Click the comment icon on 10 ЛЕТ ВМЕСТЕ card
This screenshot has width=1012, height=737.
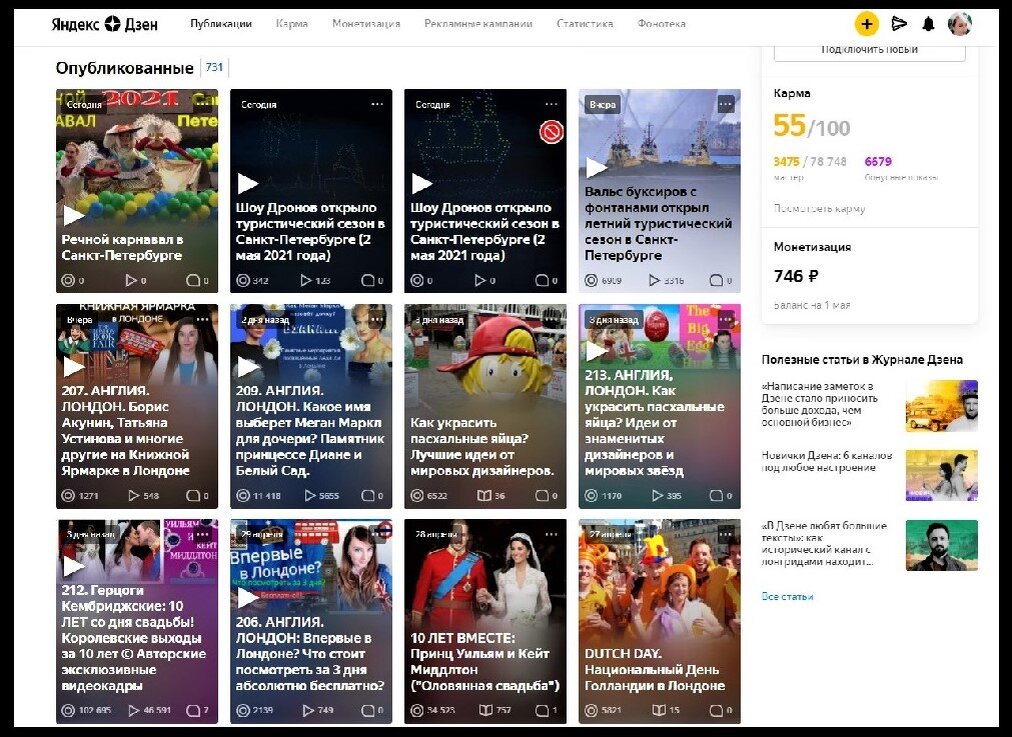[542, 711]
